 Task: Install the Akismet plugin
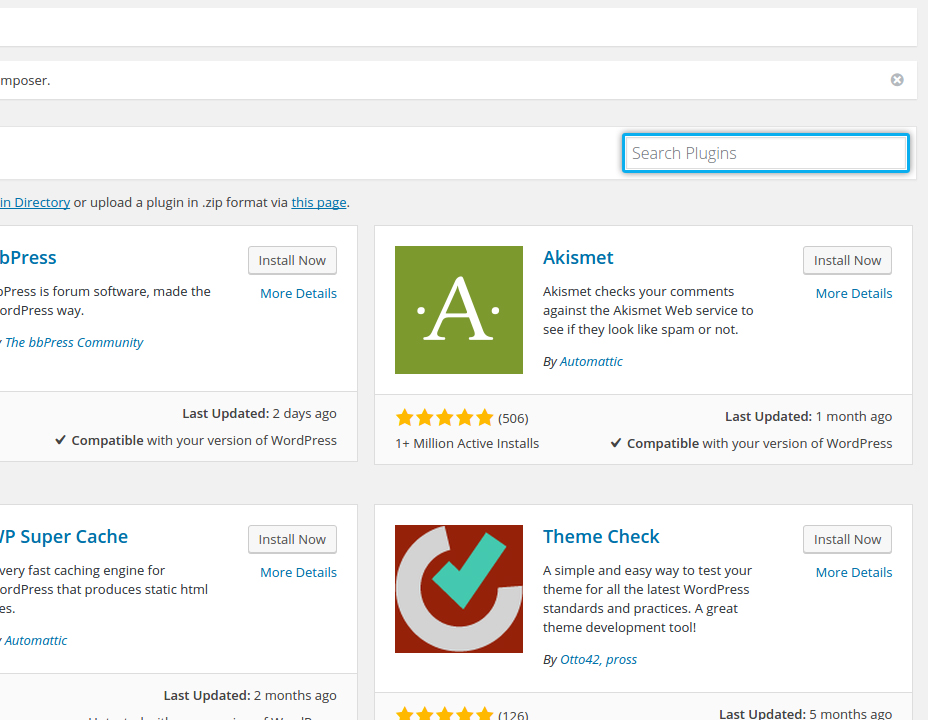coord(847,260)
